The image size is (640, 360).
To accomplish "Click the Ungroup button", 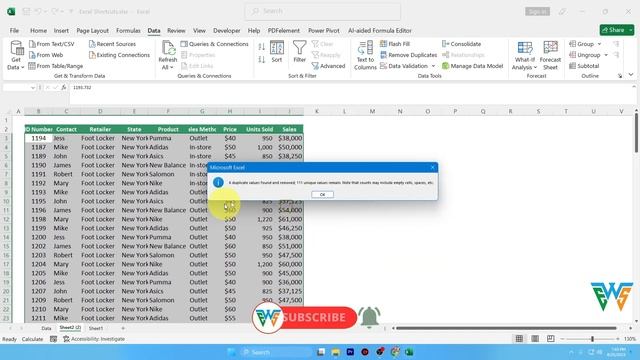I will pos(584,55).
